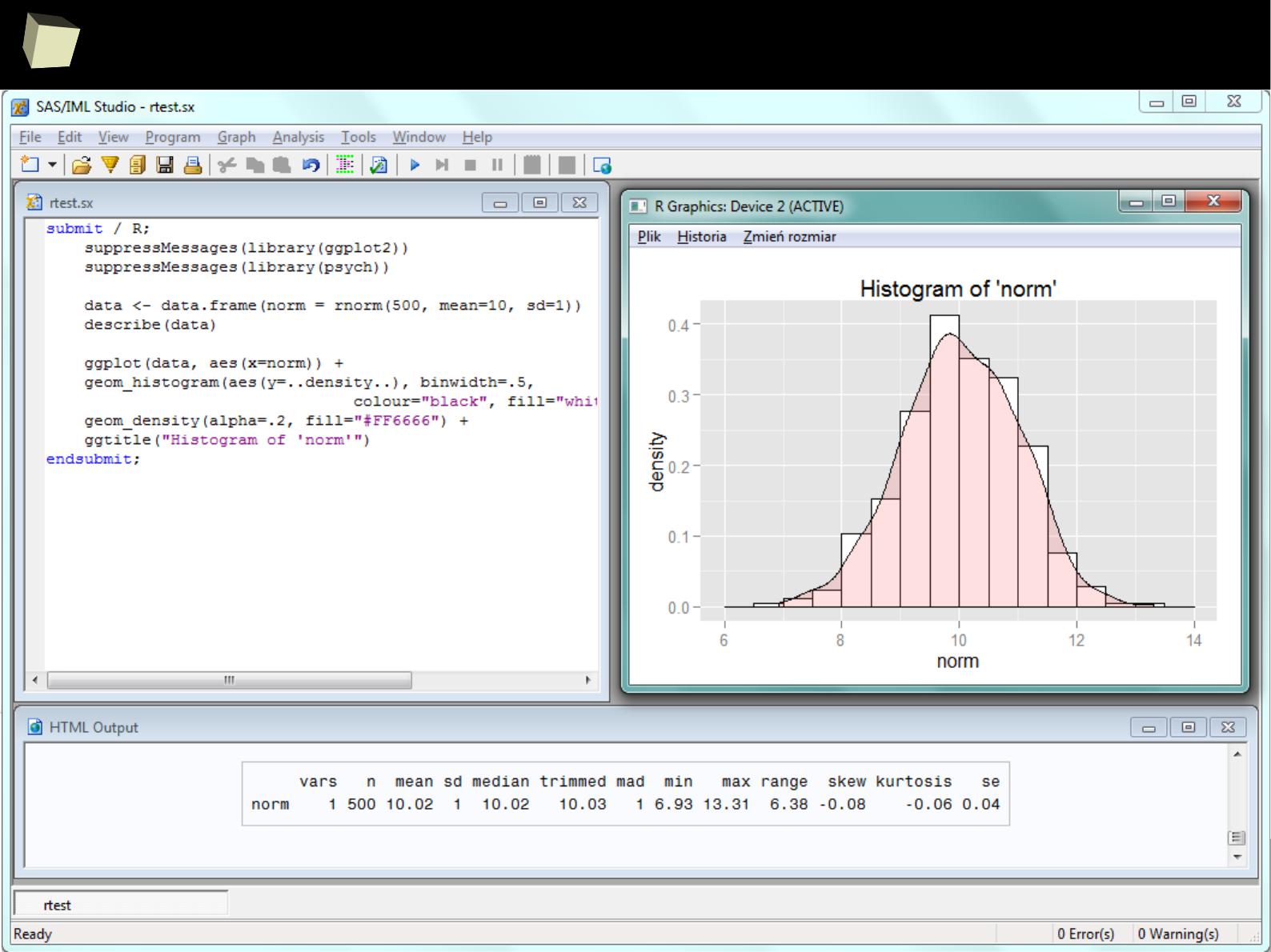Click the 3D cube icon in black header
The image size is (1271, 952).
(50, 41)
